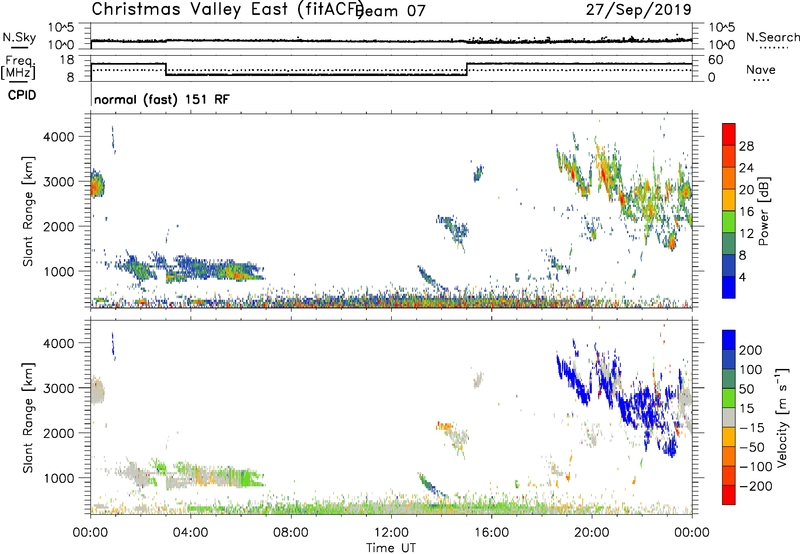Select the "normal (fast) 151 RF" text
The height and width of the screenshot is (554, 800).
click(x=162, y=99)
